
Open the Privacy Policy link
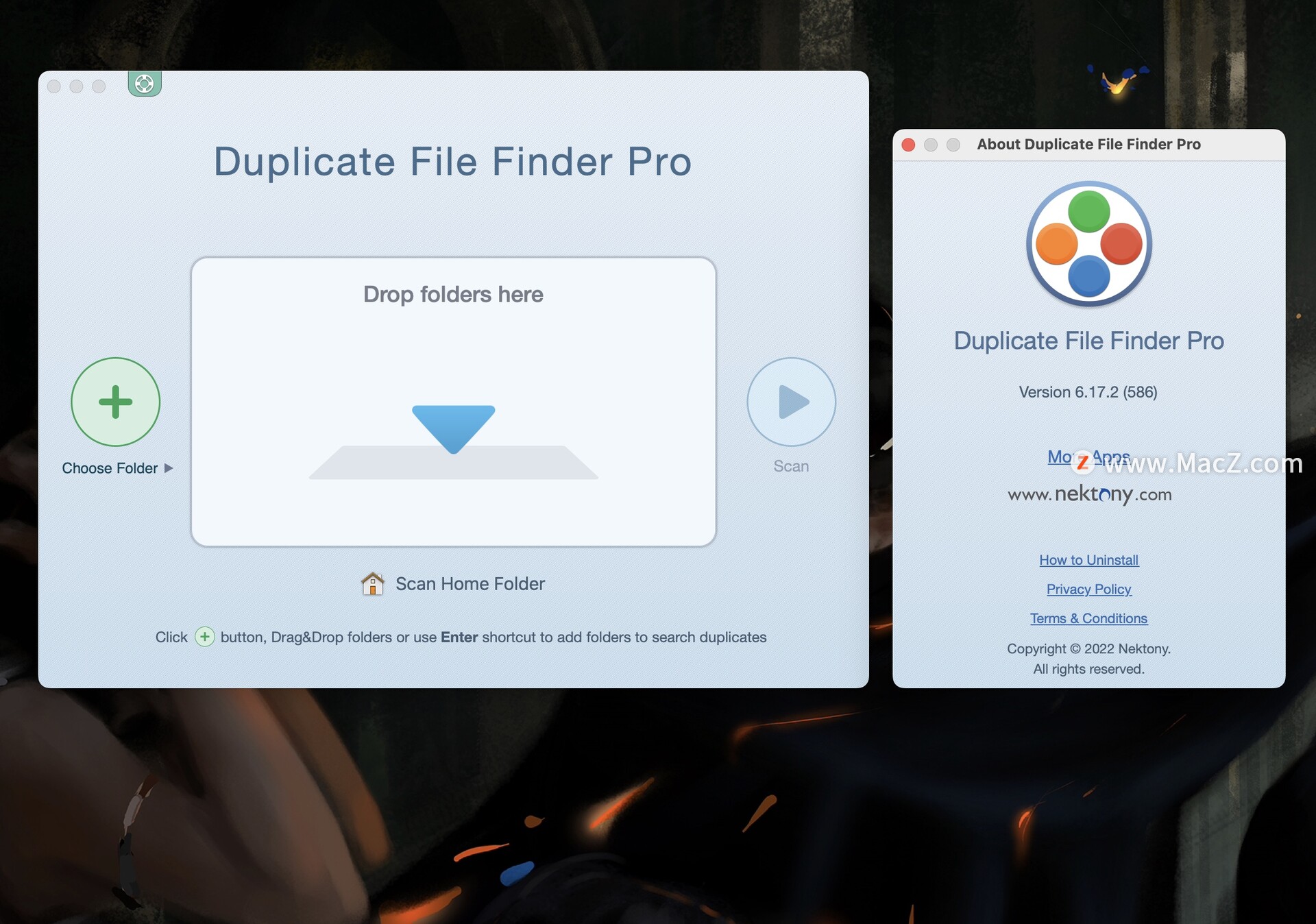pos(1088,589)
